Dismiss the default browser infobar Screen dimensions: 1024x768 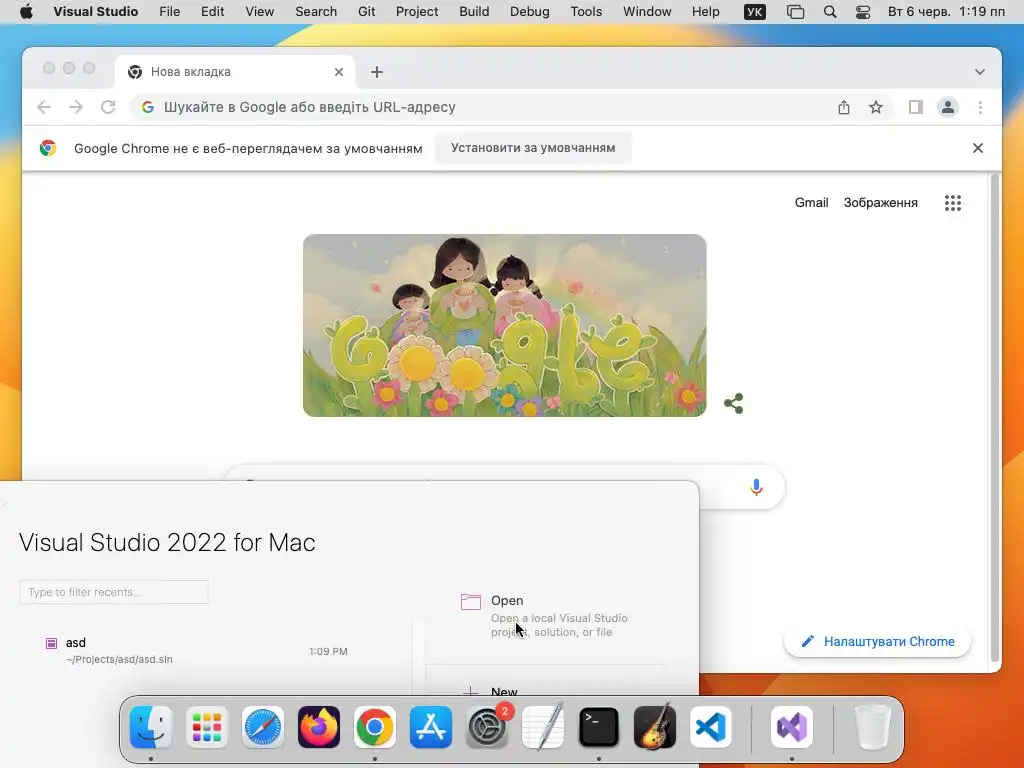tap(978, 148)
